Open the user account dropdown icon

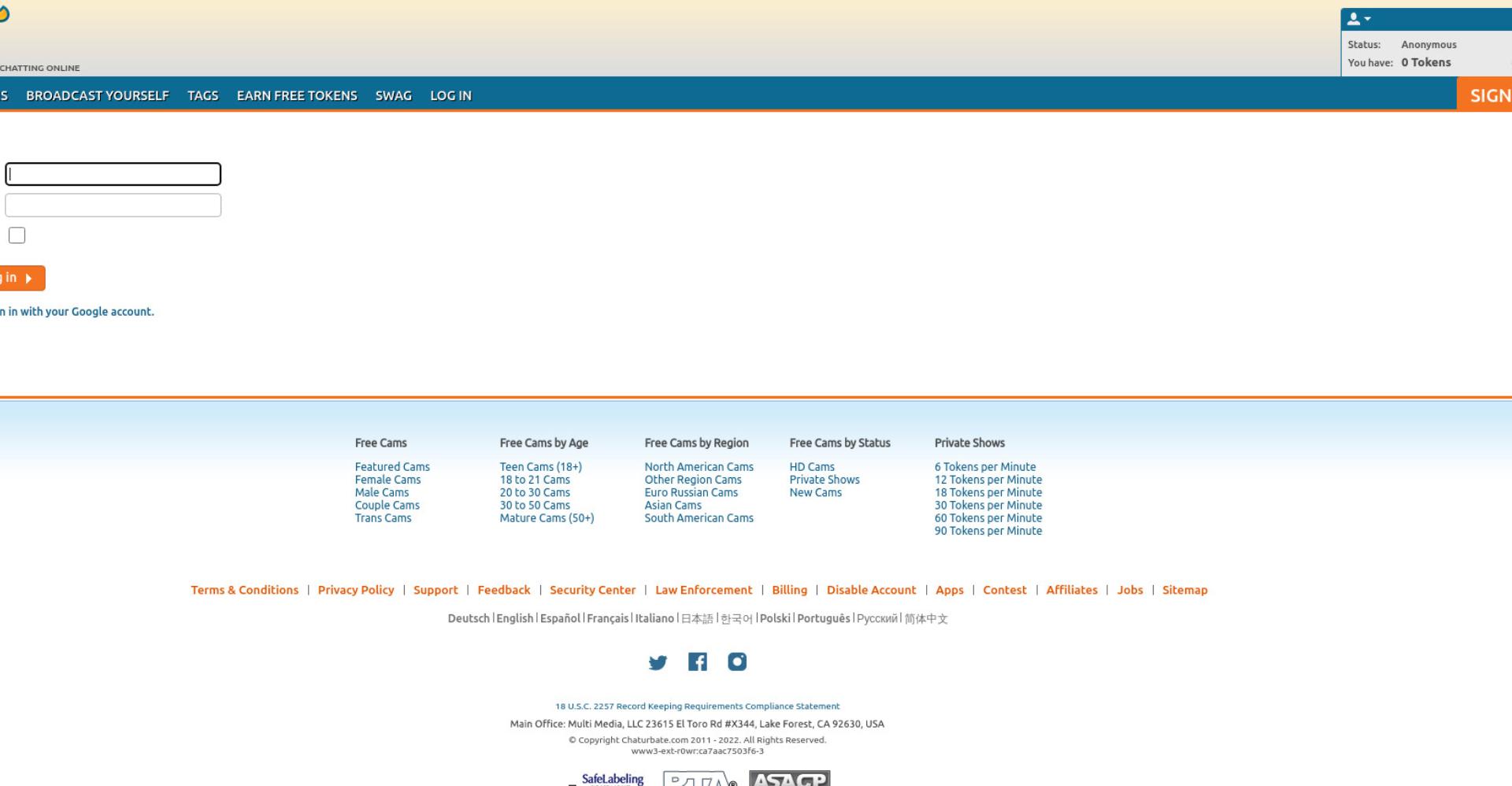[x=1359, y=19]
